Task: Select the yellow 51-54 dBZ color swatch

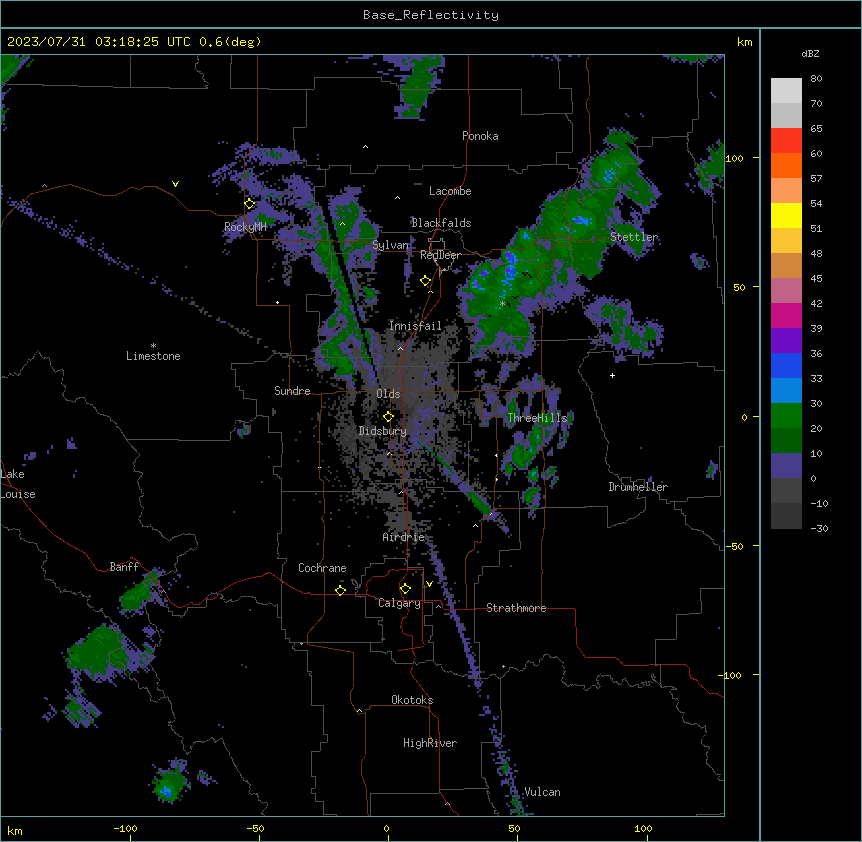Action: point(786,215)
